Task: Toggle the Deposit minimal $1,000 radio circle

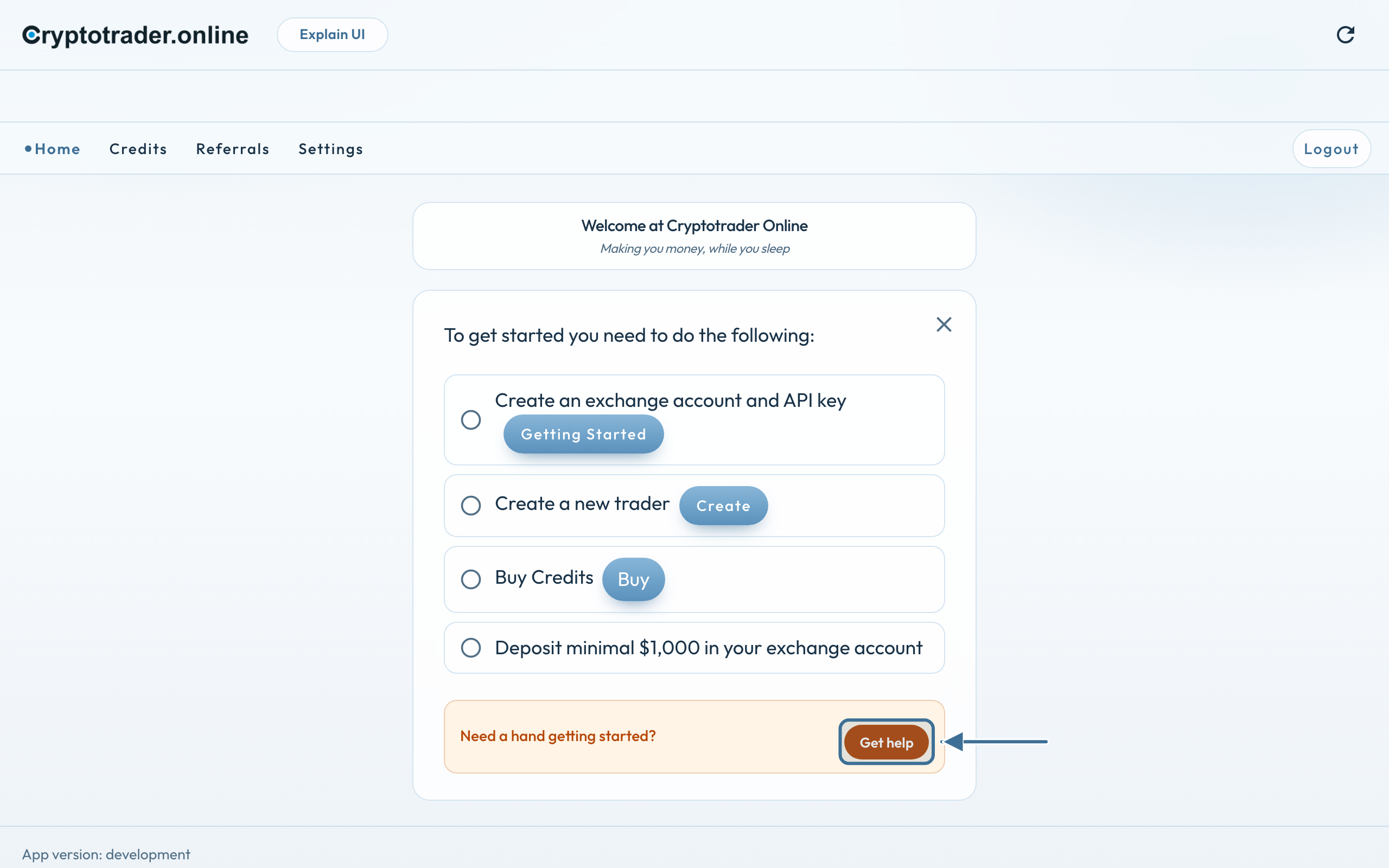Action: point(470,648)
